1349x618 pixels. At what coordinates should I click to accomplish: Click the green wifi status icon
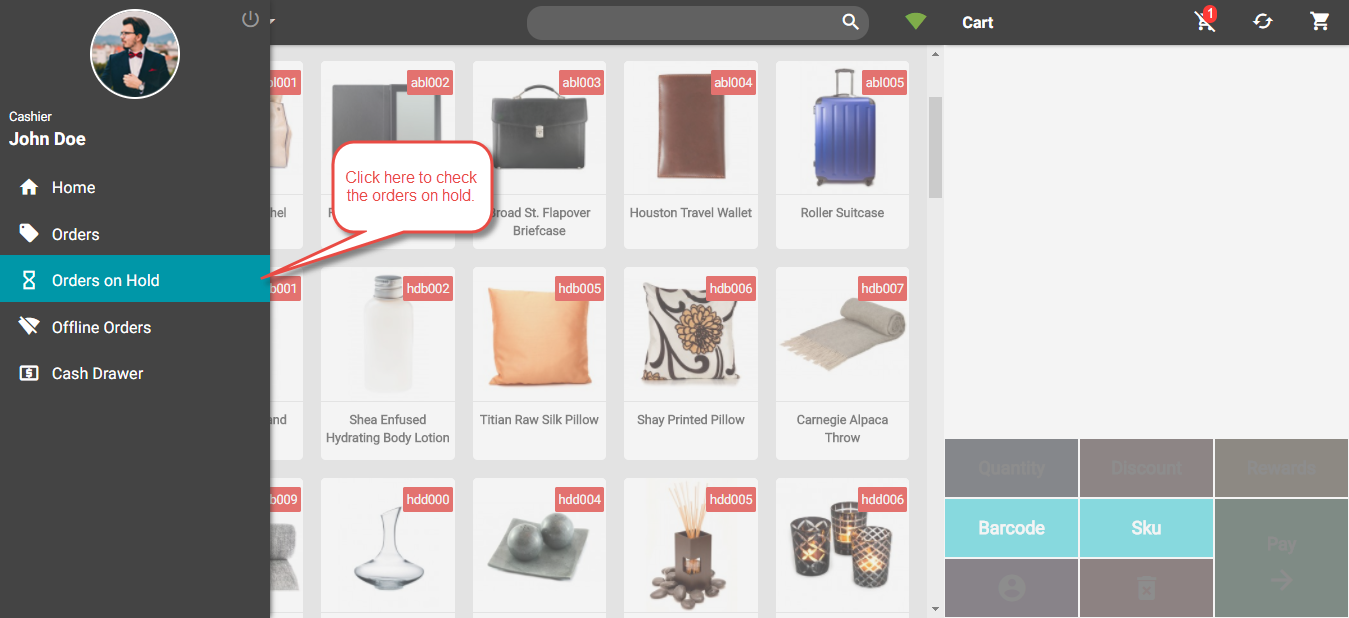(915, 21)
